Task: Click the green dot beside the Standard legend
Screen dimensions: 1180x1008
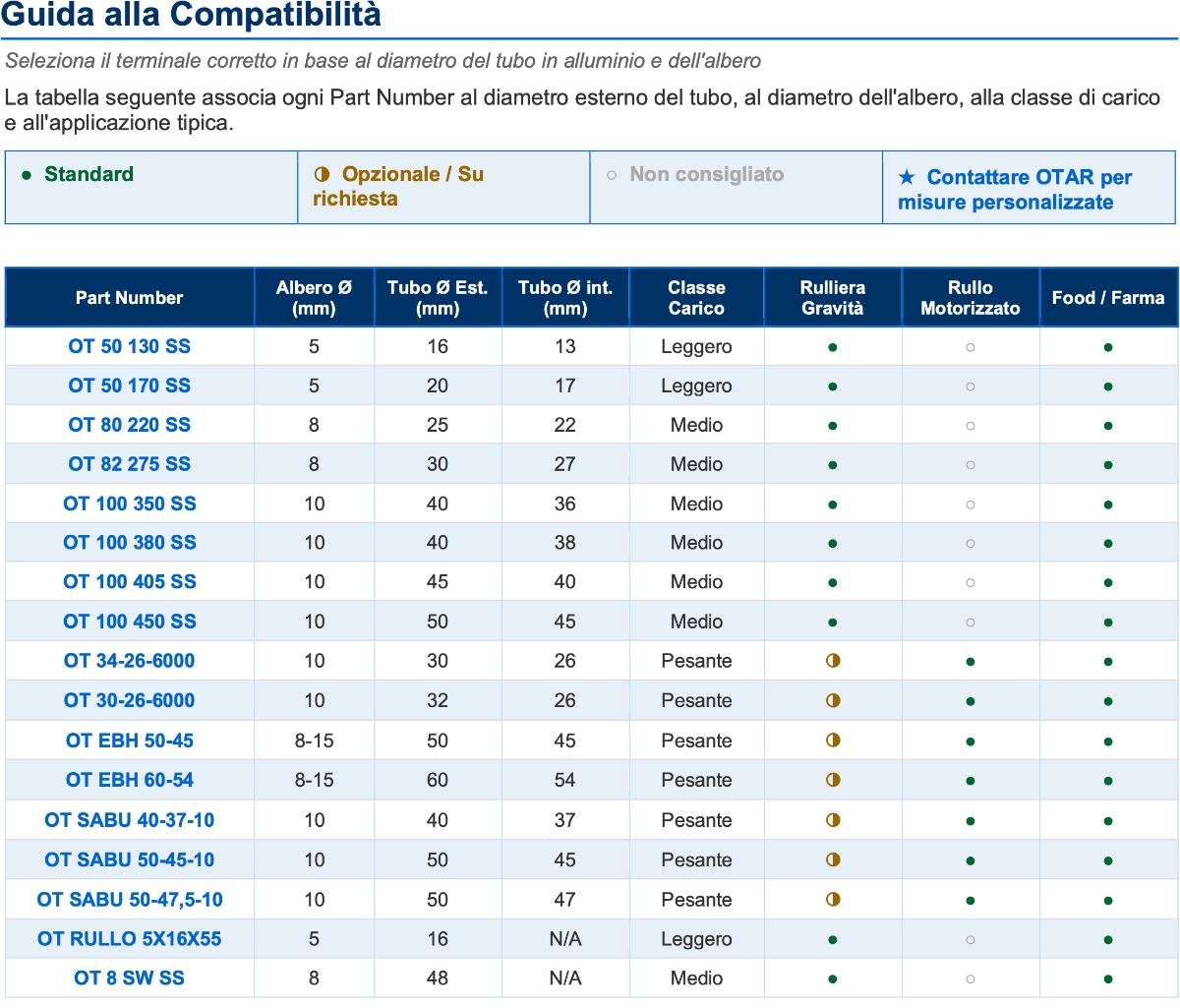Action: tap(27, 175)
